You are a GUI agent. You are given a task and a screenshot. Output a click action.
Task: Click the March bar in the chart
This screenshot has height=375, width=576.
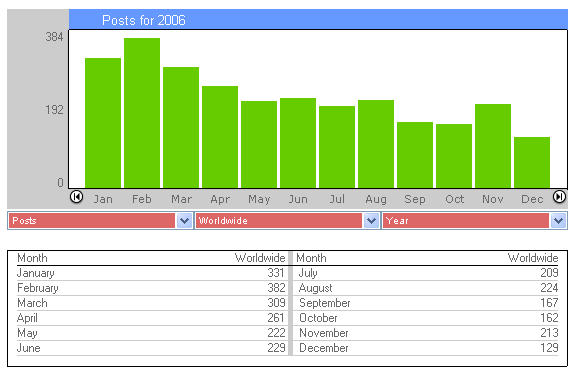click(x=181, y=127)
